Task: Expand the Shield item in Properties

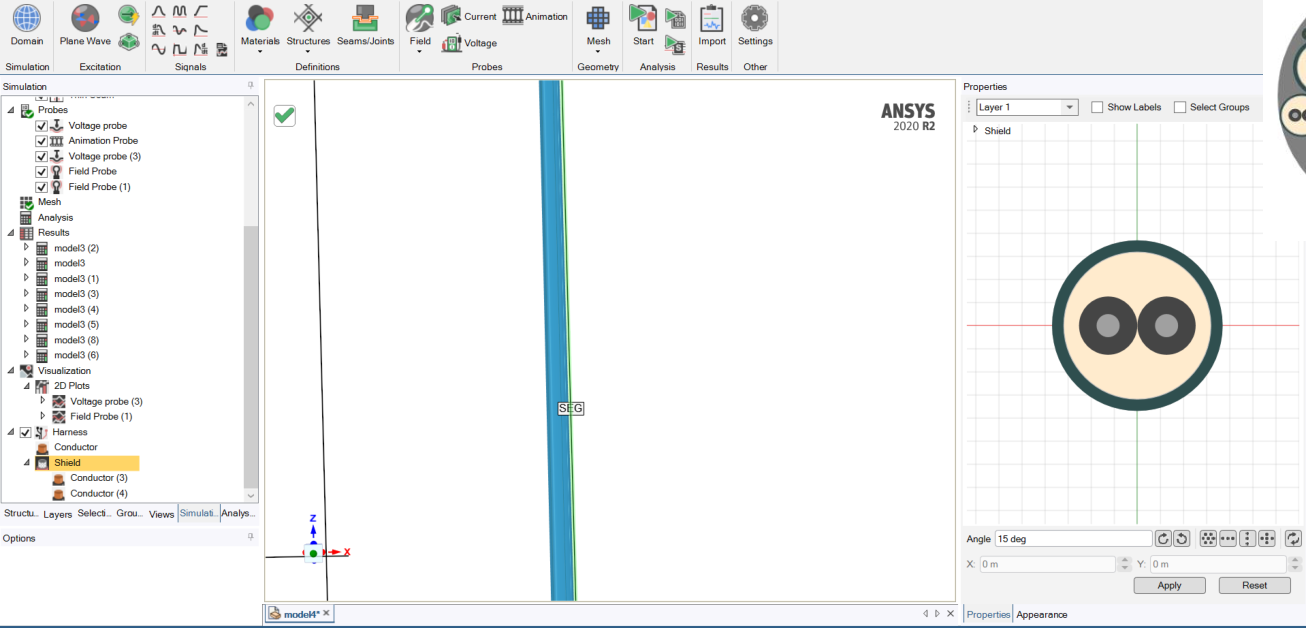Action: pyautogui.click(x=976, y=130)
